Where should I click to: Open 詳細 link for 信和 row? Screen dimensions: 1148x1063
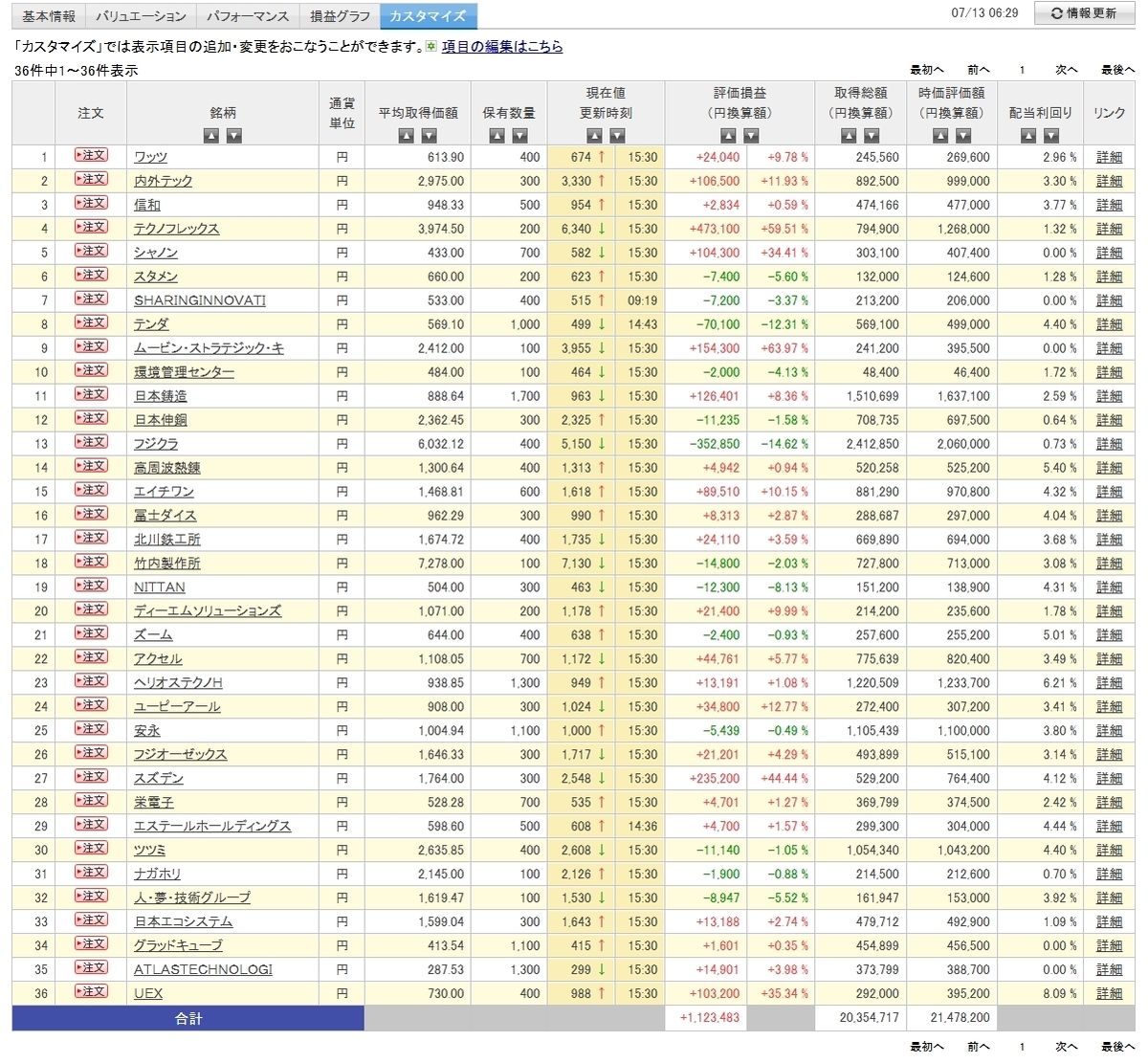1109,205
